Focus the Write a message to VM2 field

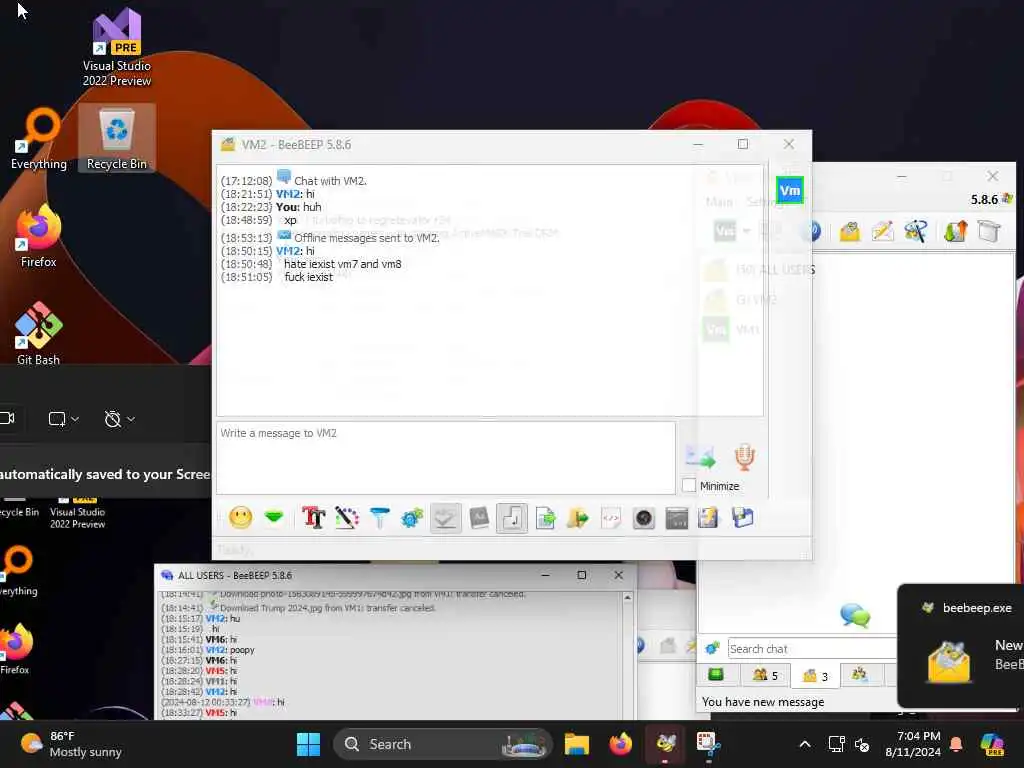tap(445, 458)
